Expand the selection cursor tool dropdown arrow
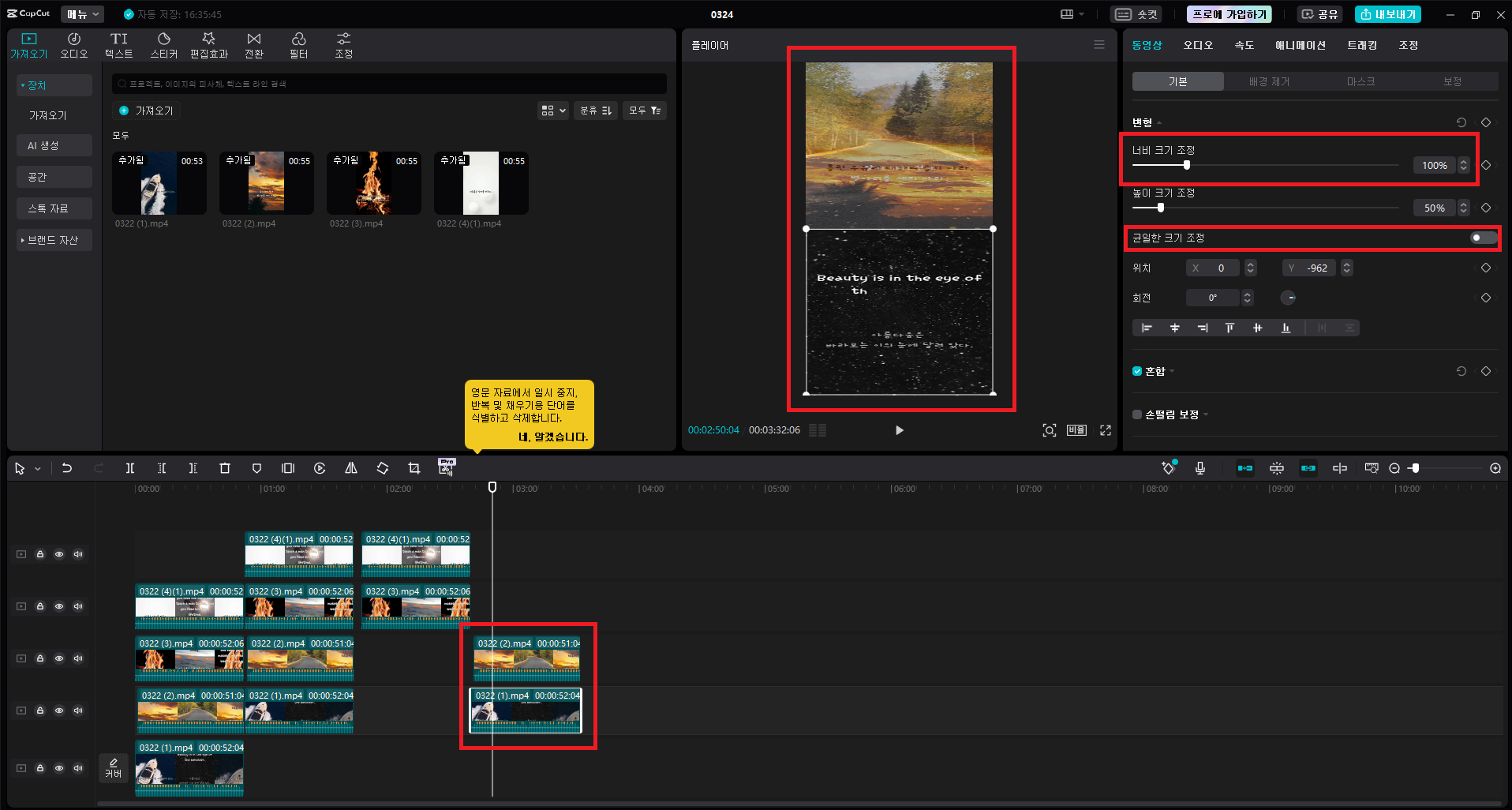 [x=37, y=469]
